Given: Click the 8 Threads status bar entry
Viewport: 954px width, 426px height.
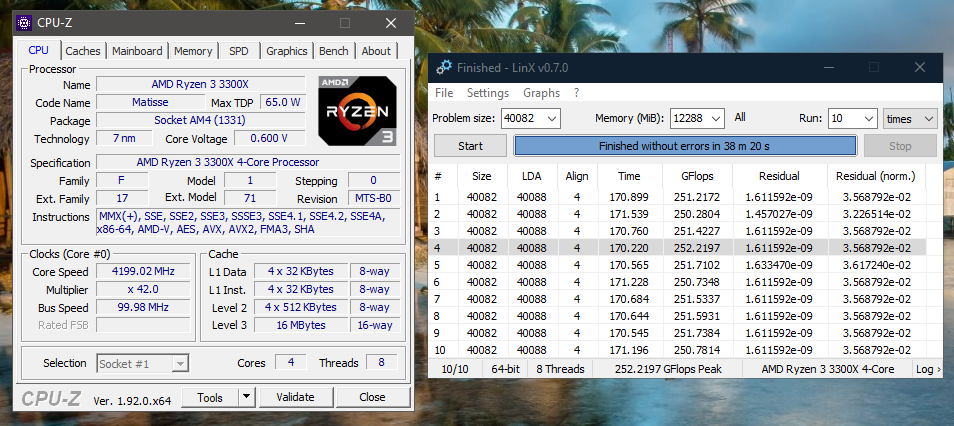Looking at the screenshot, I should pos(560,369).
